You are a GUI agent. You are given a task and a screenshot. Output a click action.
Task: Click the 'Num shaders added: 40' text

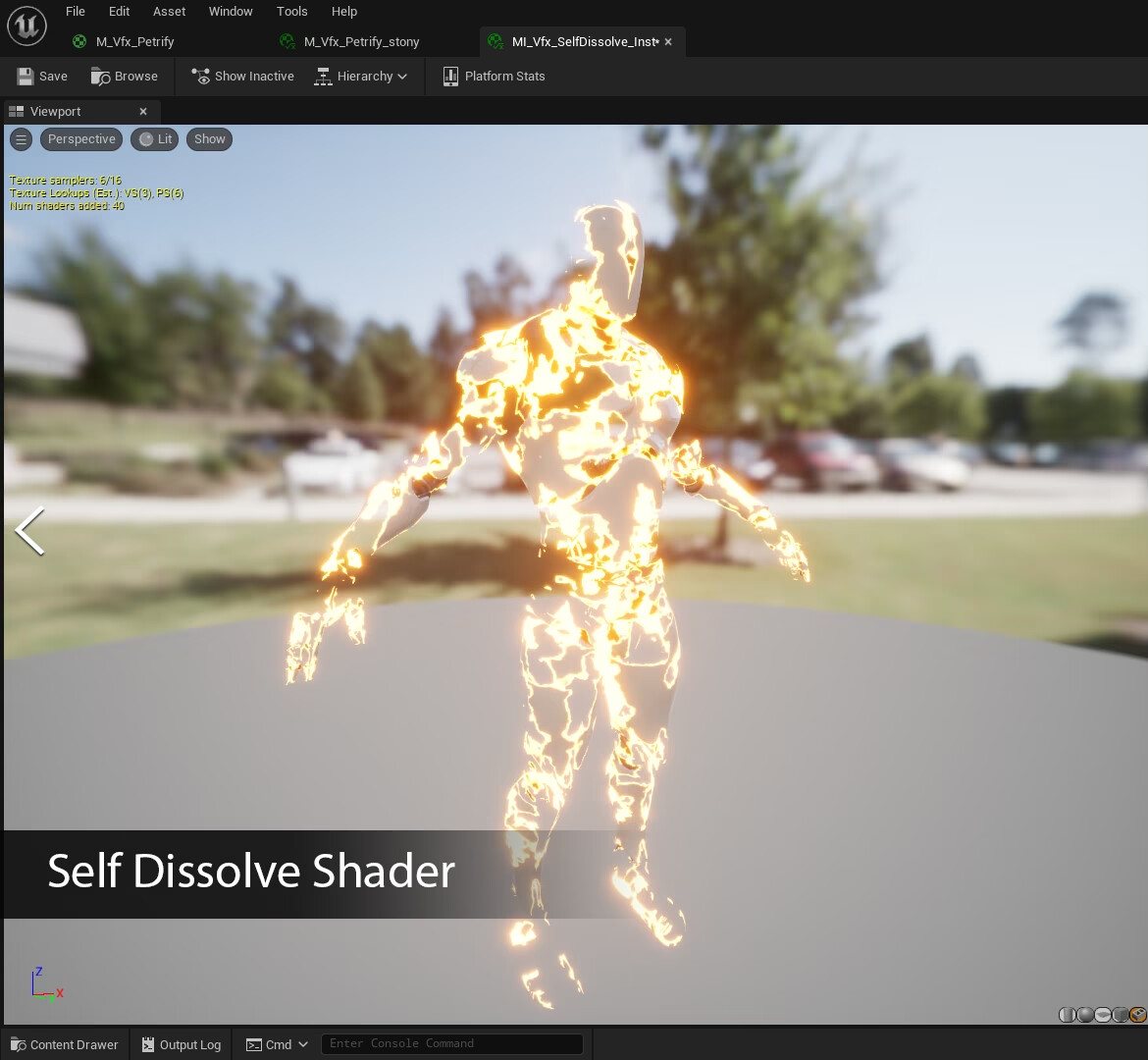67,206
